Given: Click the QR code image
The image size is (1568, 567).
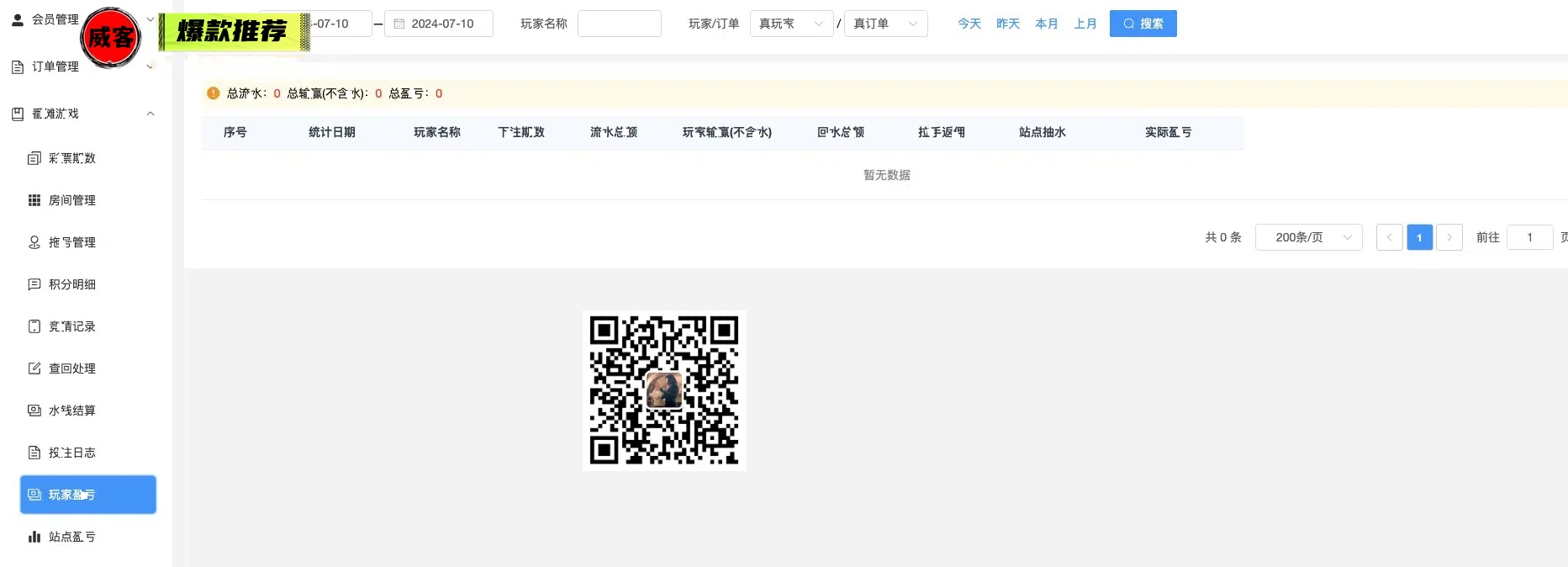Looking at the screenshot, I should point(664,390).
